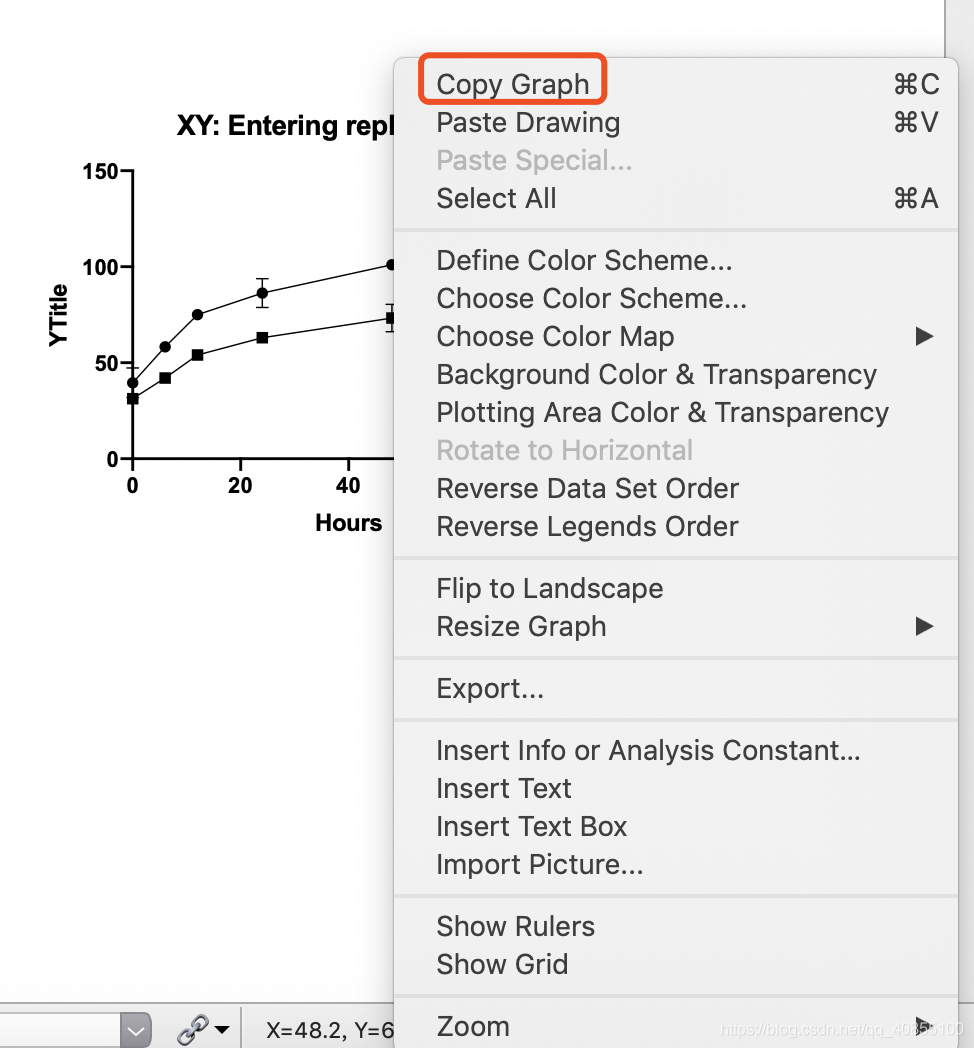Expand the Resize Graph submenu arrow
The width and height of the screenshot is (974, 1048).
[x=924, y=626]
